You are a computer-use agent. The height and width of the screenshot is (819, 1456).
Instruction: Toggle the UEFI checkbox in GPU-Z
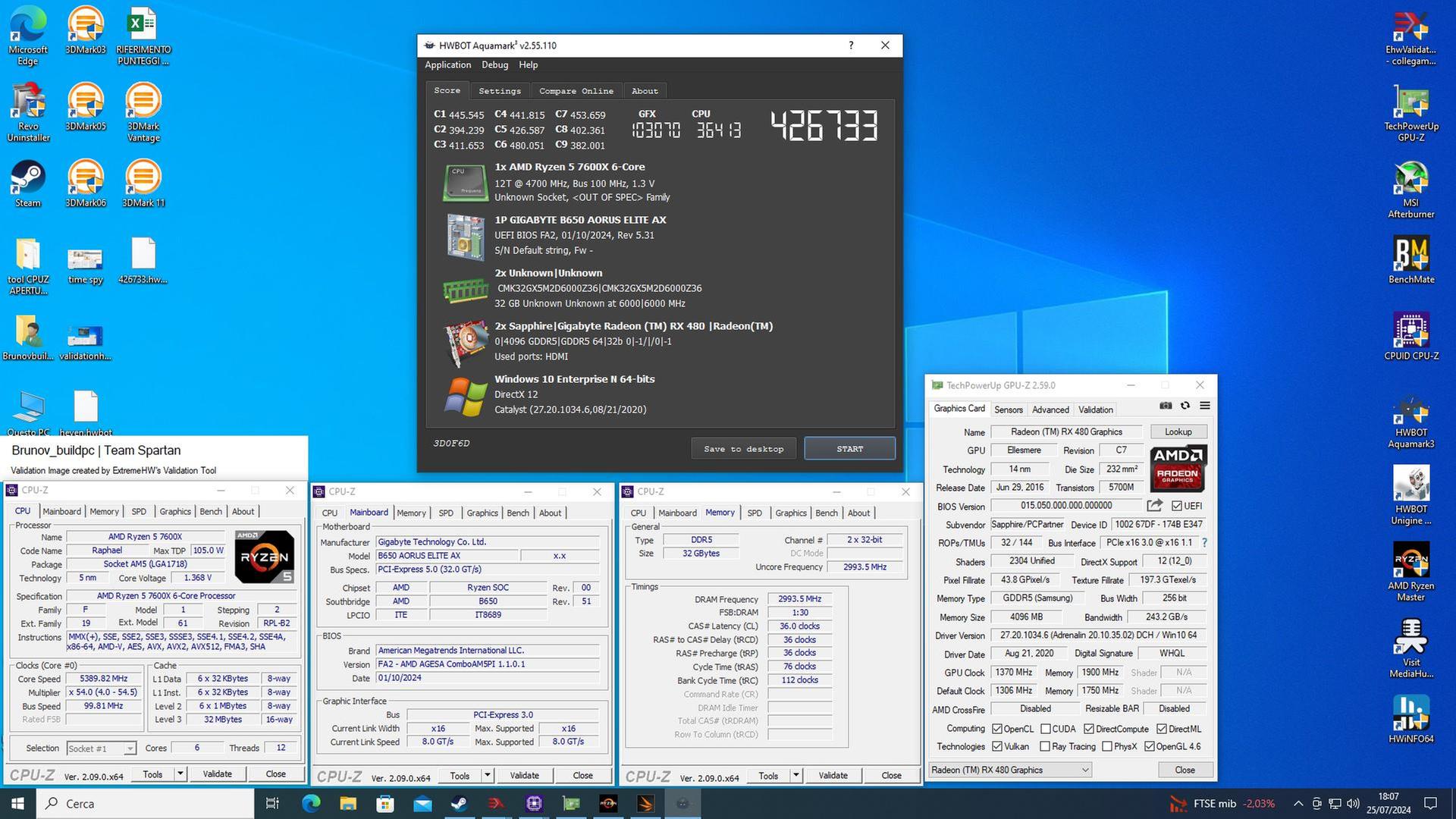1177,506
